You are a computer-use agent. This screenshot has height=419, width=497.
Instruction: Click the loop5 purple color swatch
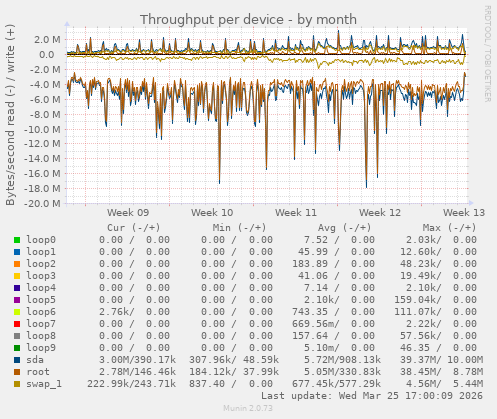coord(17,300)
